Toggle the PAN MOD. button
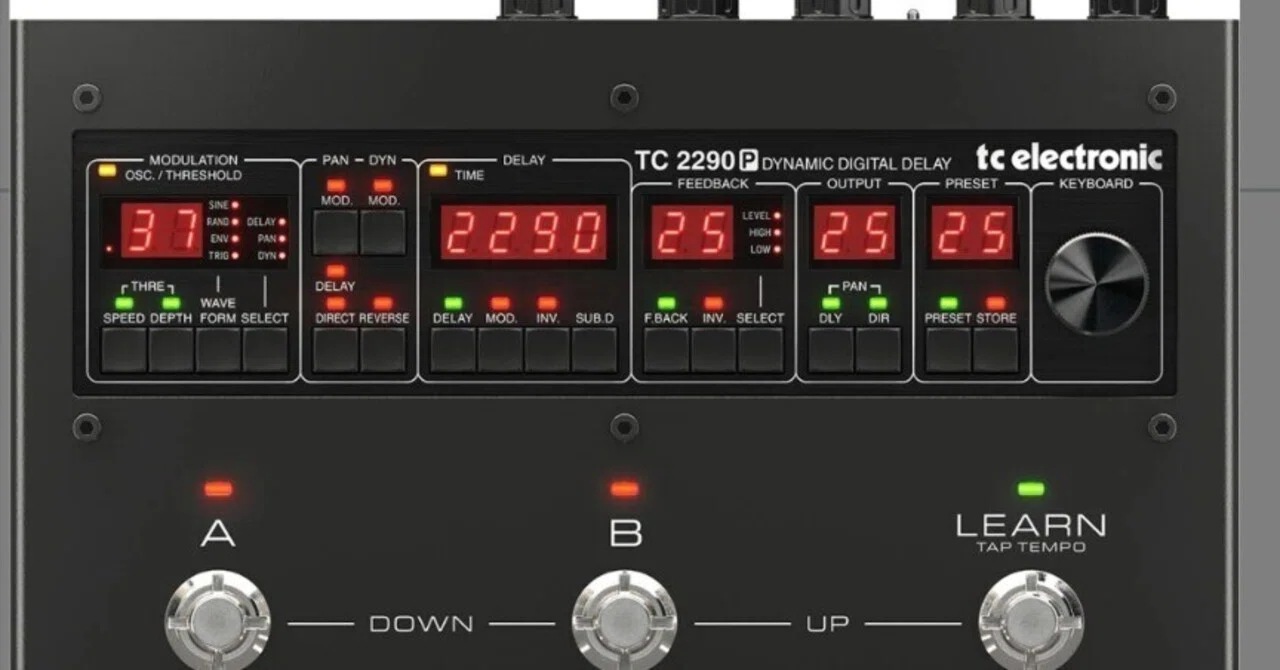This screenshot has width=1280, height=670. pyautogui.click(x=335, y=232)
